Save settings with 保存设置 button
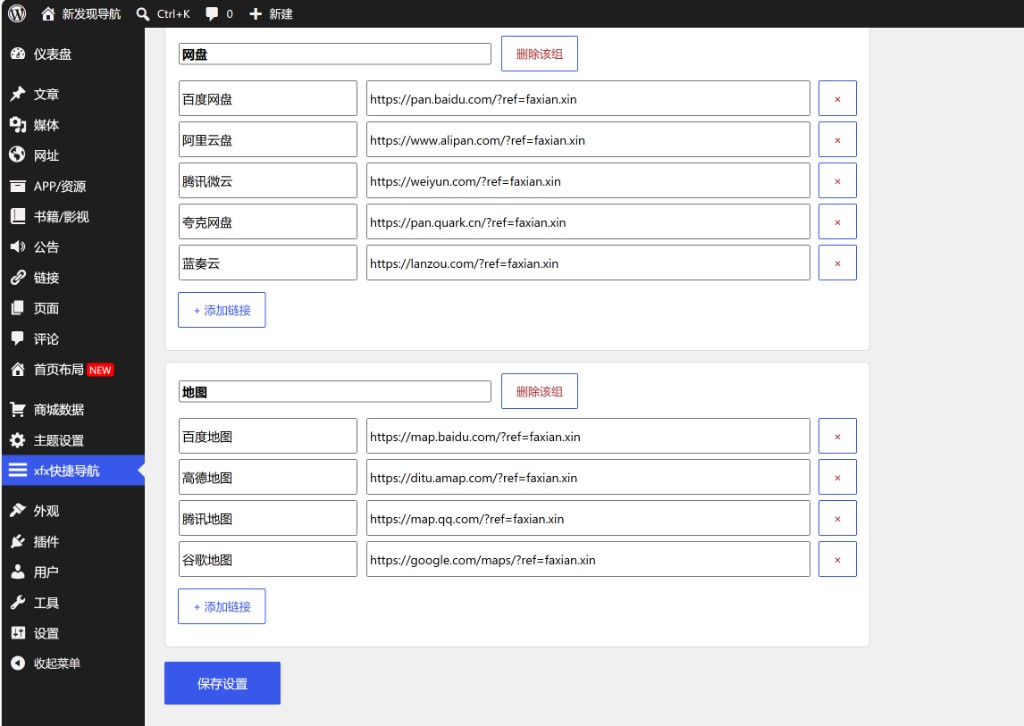The width and height of the screenshot is (1024, 726). click(x=222, y=684)
